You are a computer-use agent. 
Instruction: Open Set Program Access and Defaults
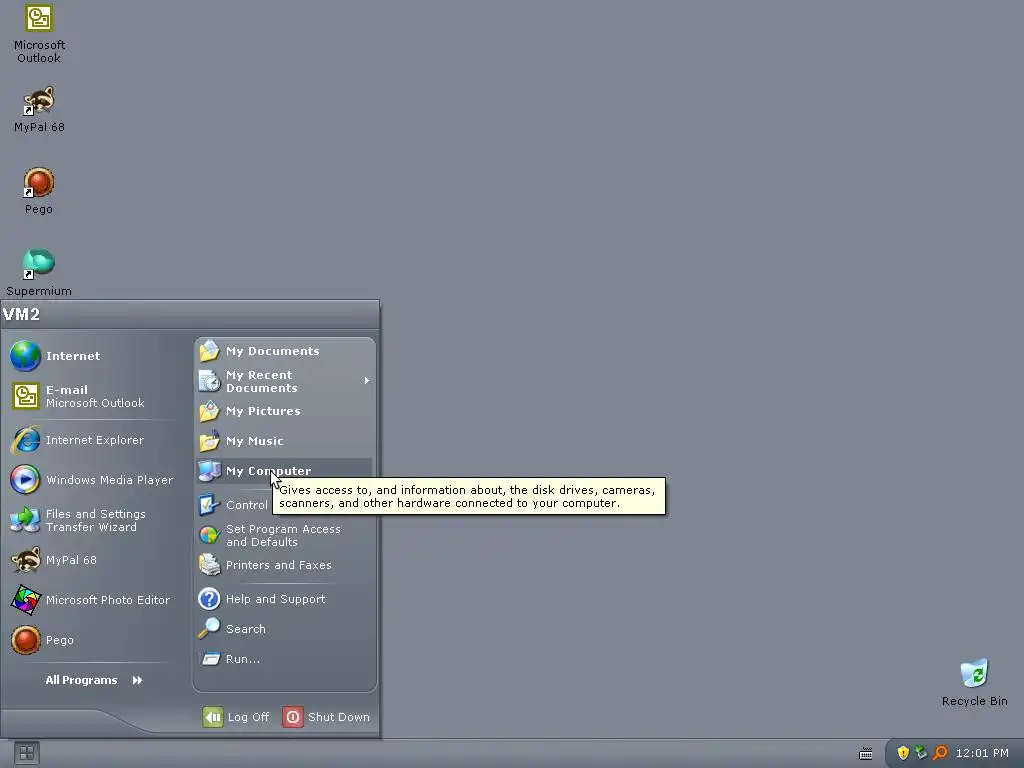click(x=284, y=536)
